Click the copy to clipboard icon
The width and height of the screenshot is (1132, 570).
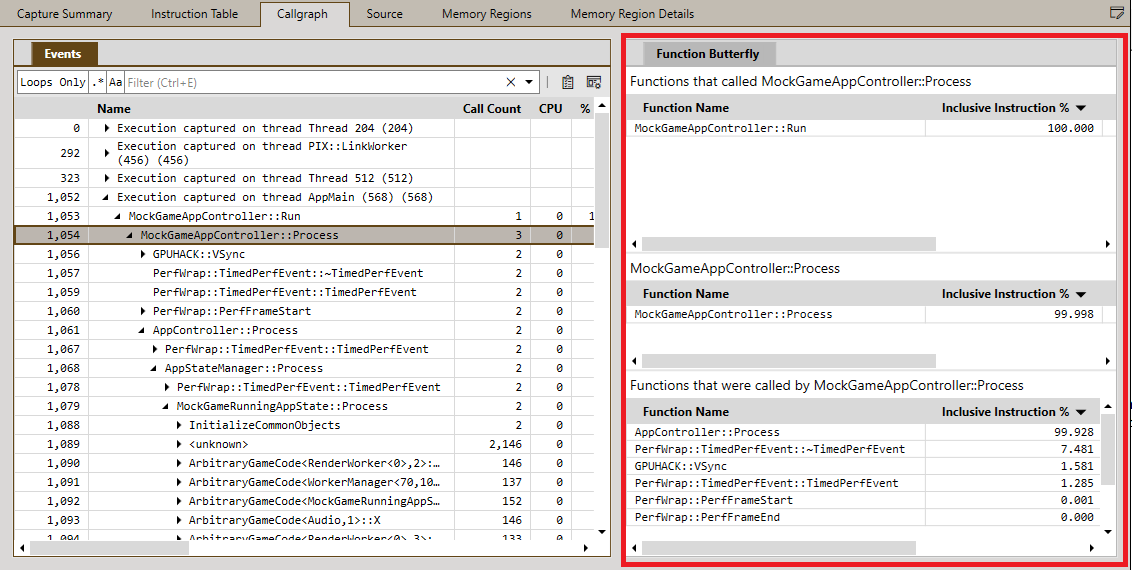(567, 82)
